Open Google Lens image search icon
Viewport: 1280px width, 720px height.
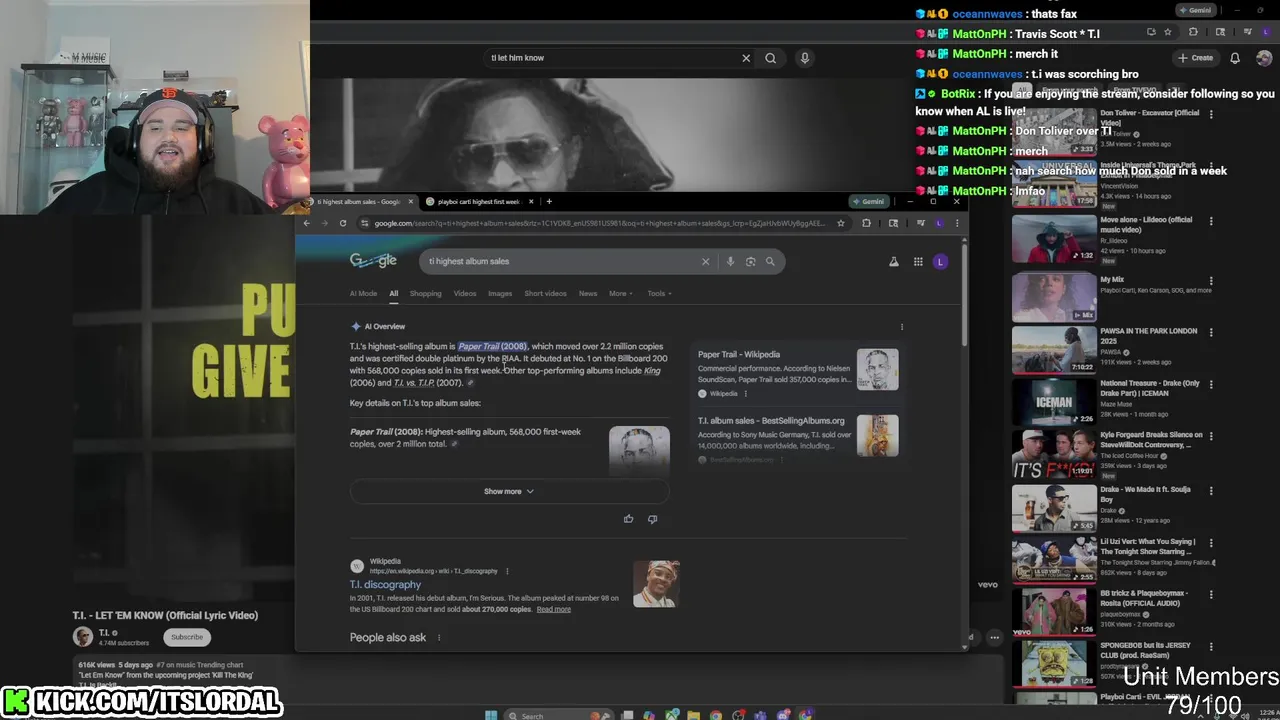750,261
